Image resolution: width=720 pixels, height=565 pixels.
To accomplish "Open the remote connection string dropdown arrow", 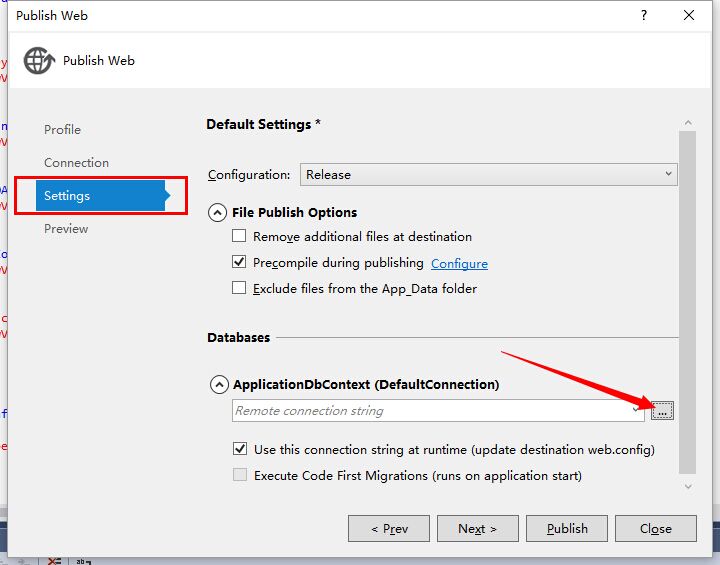I will [636, 411].
